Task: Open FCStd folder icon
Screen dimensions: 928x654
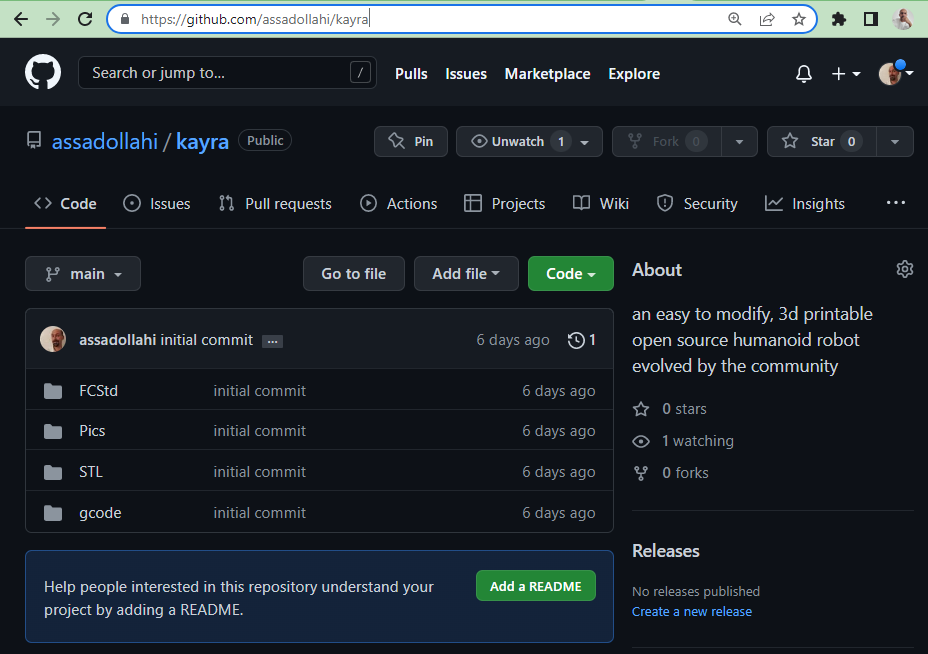Action: pyautogui.click(x=53, y=391)
